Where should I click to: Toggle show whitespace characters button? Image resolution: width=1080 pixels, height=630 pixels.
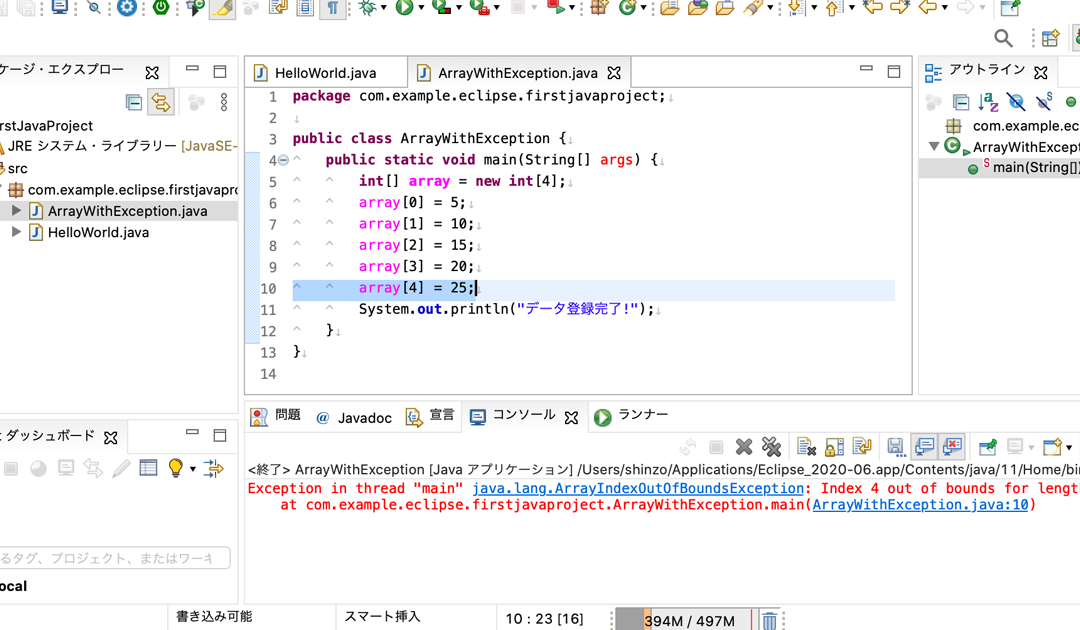[x=333, y=8]
